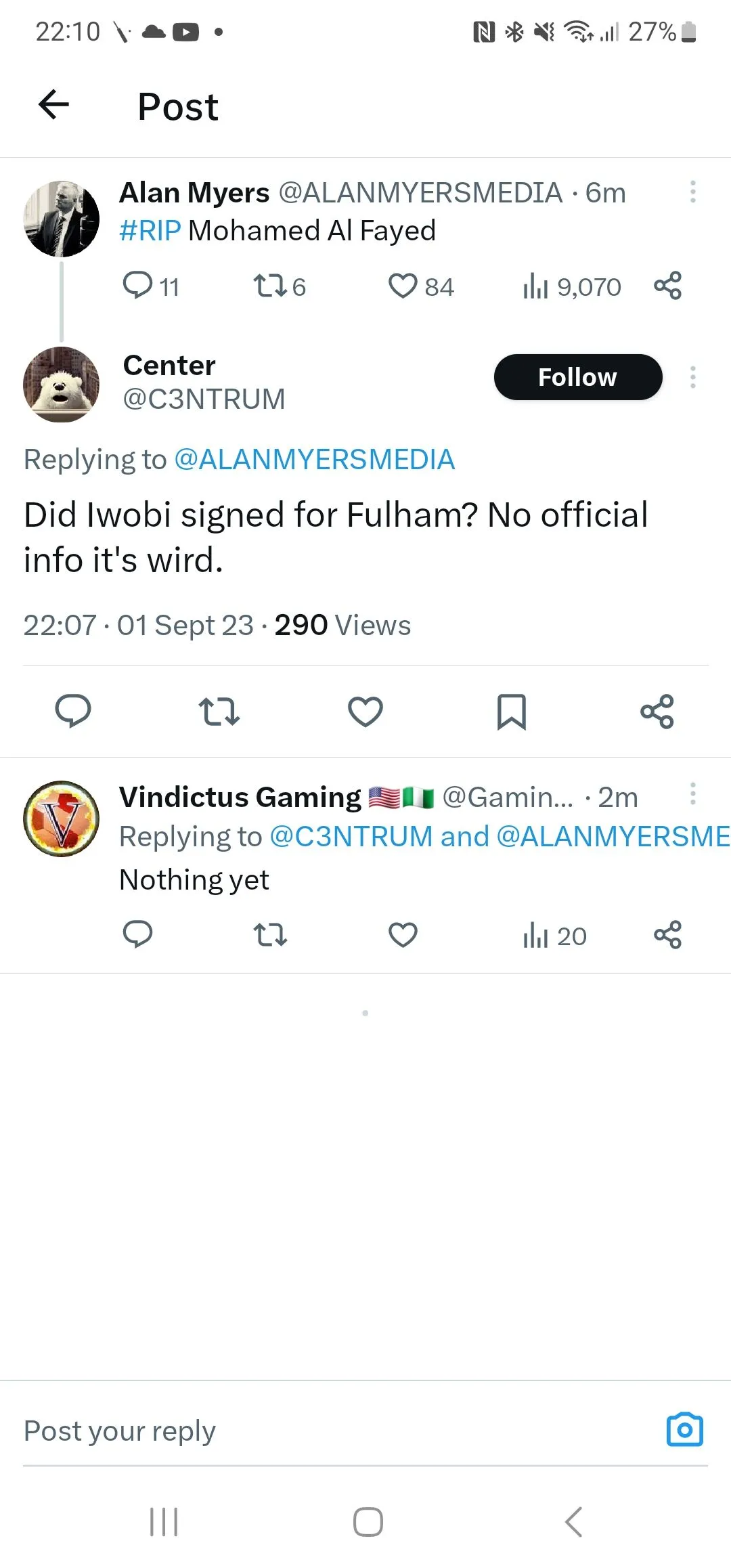Open more options menu for Center's post
Screen dimensions: 731x1568
(692, 377)
